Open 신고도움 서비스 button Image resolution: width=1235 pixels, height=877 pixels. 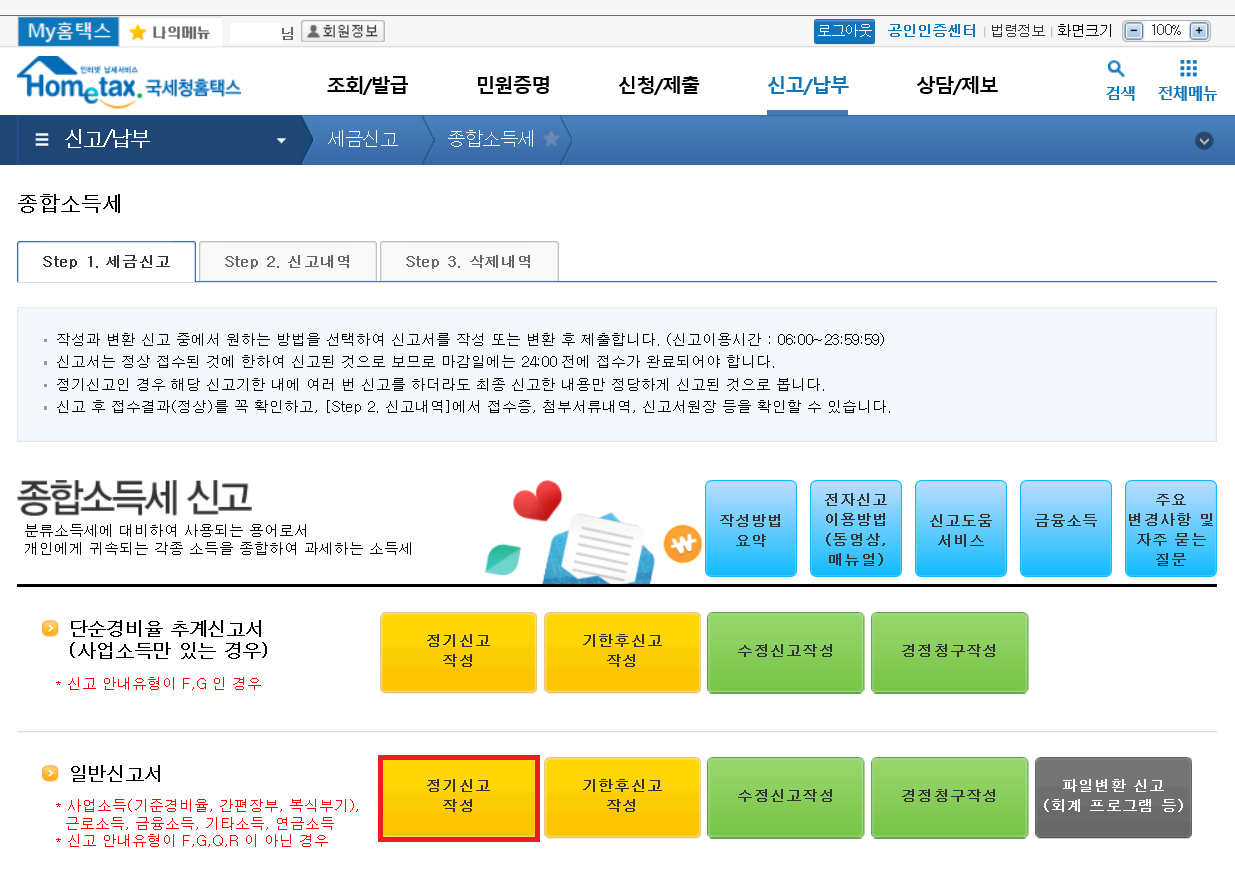pyautogui.click(x=961, y=529)
